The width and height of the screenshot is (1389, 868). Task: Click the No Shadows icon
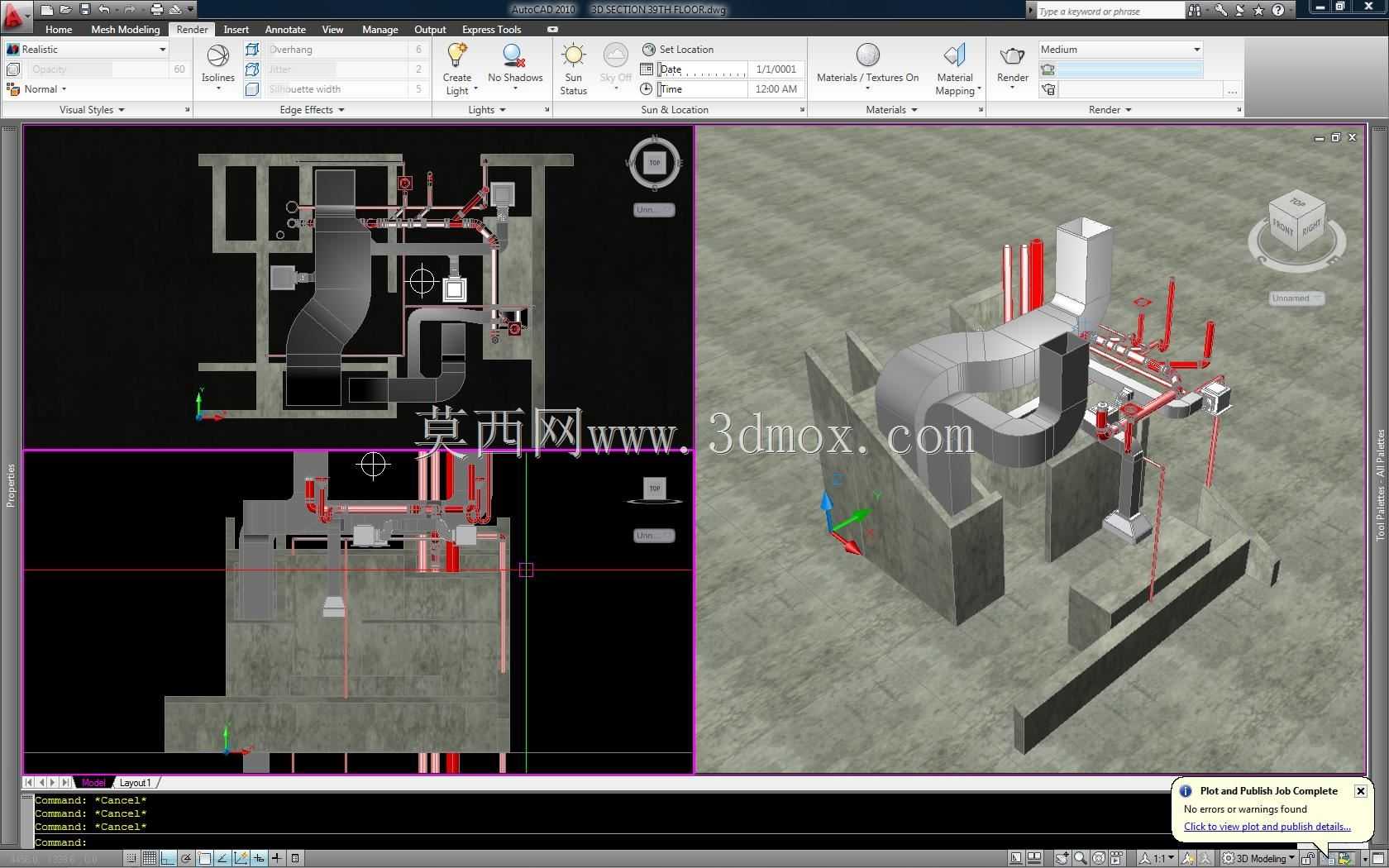click(514, 55)
